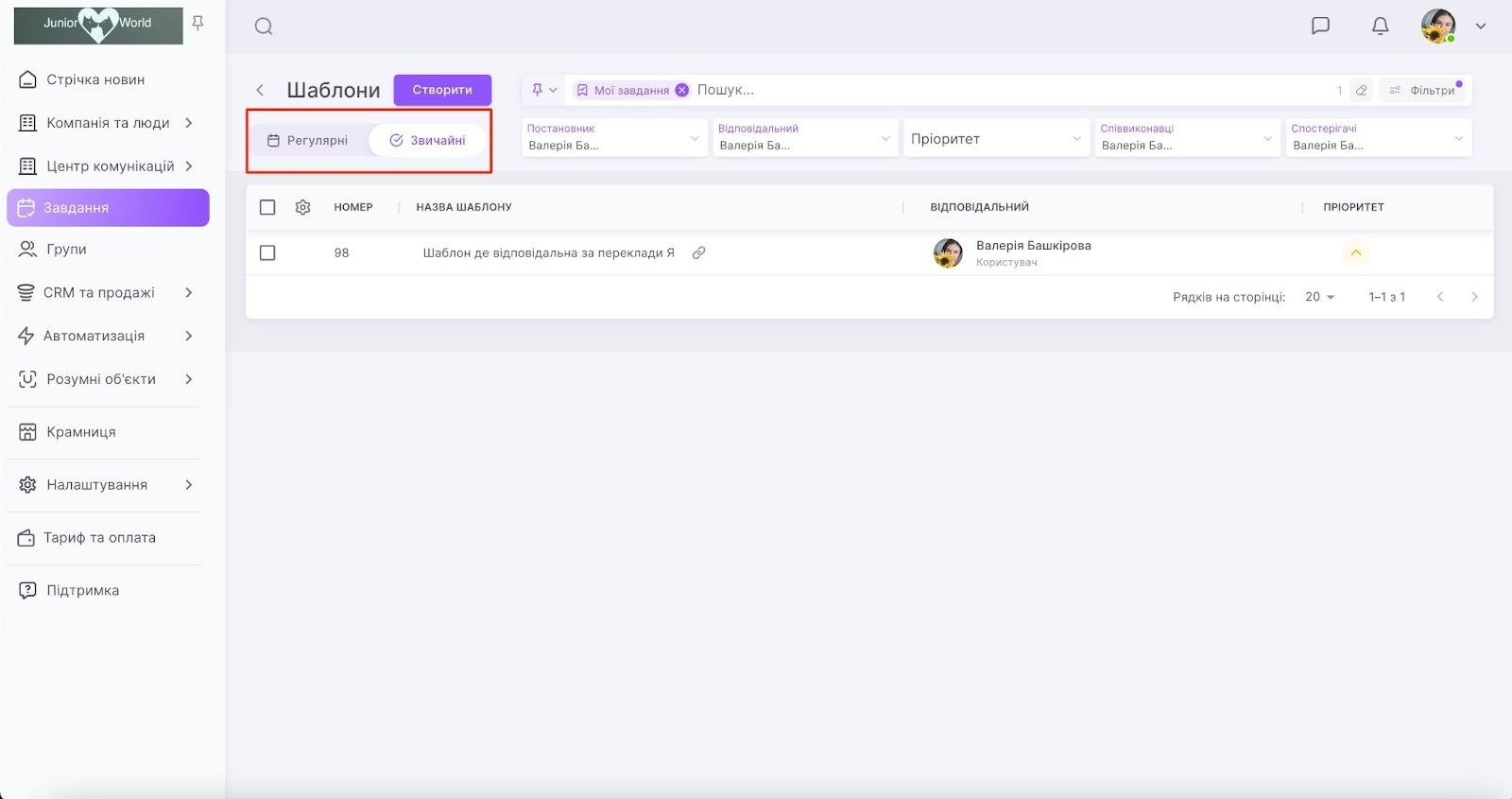Click the table column settings gear
Screen dimensions: 1512x799
[x=302, y=207]
